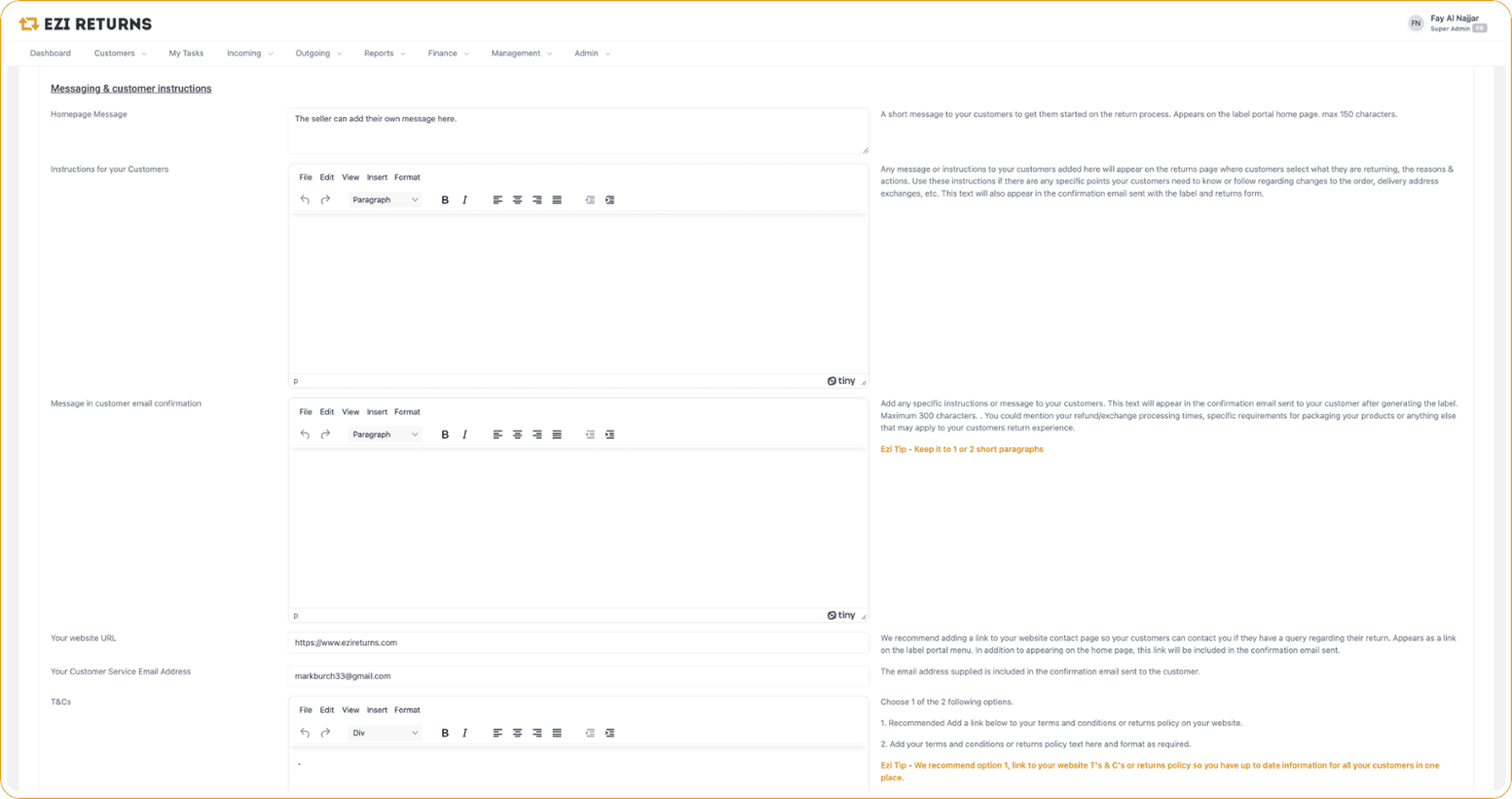Expand the Finance navigation menu
This screenshot has height=799, width=1512.
[447, 54]
